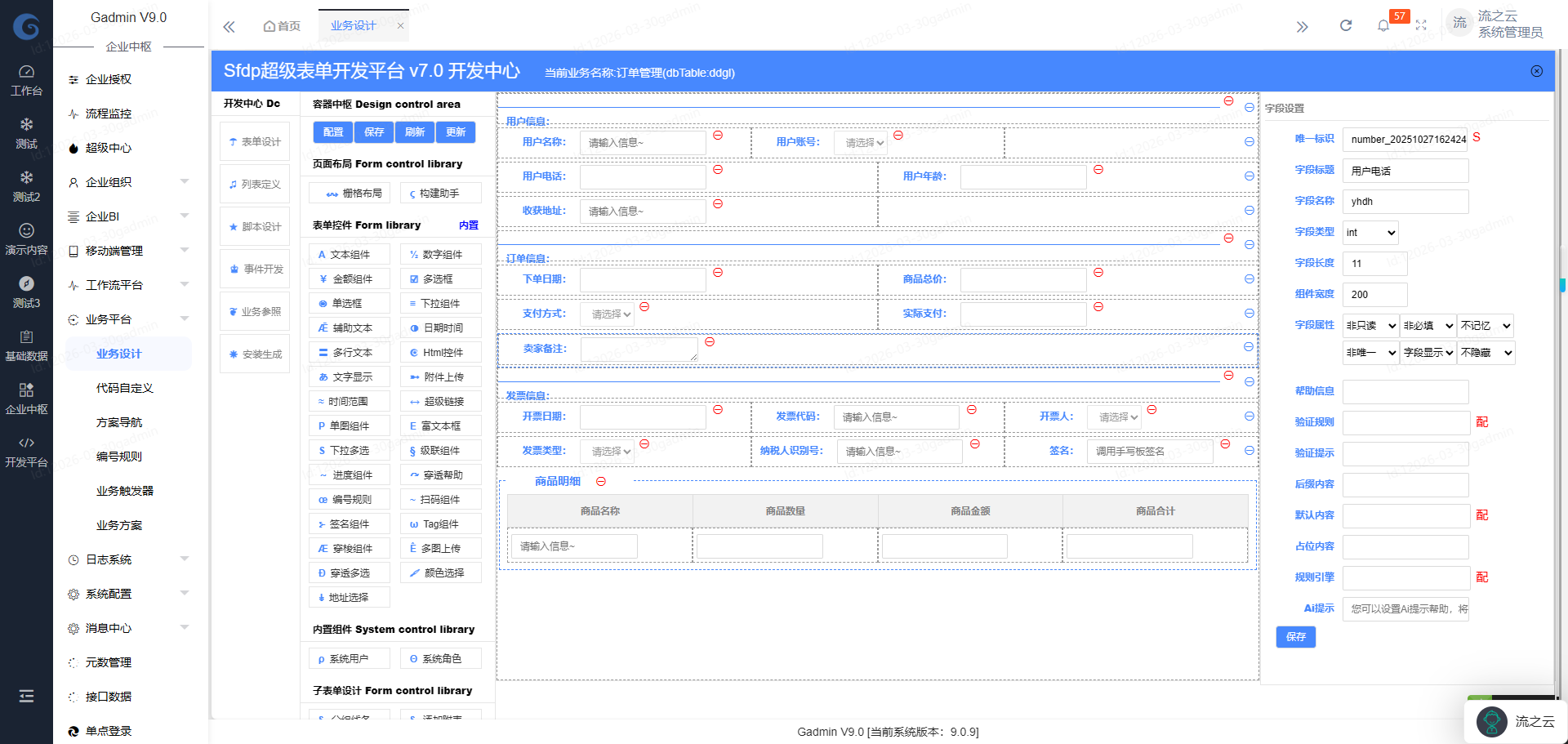Viewport: 1568px width, 744px height.
Task: Collapse tab bar with double-left arrow icon
Action: click(229, 27)
